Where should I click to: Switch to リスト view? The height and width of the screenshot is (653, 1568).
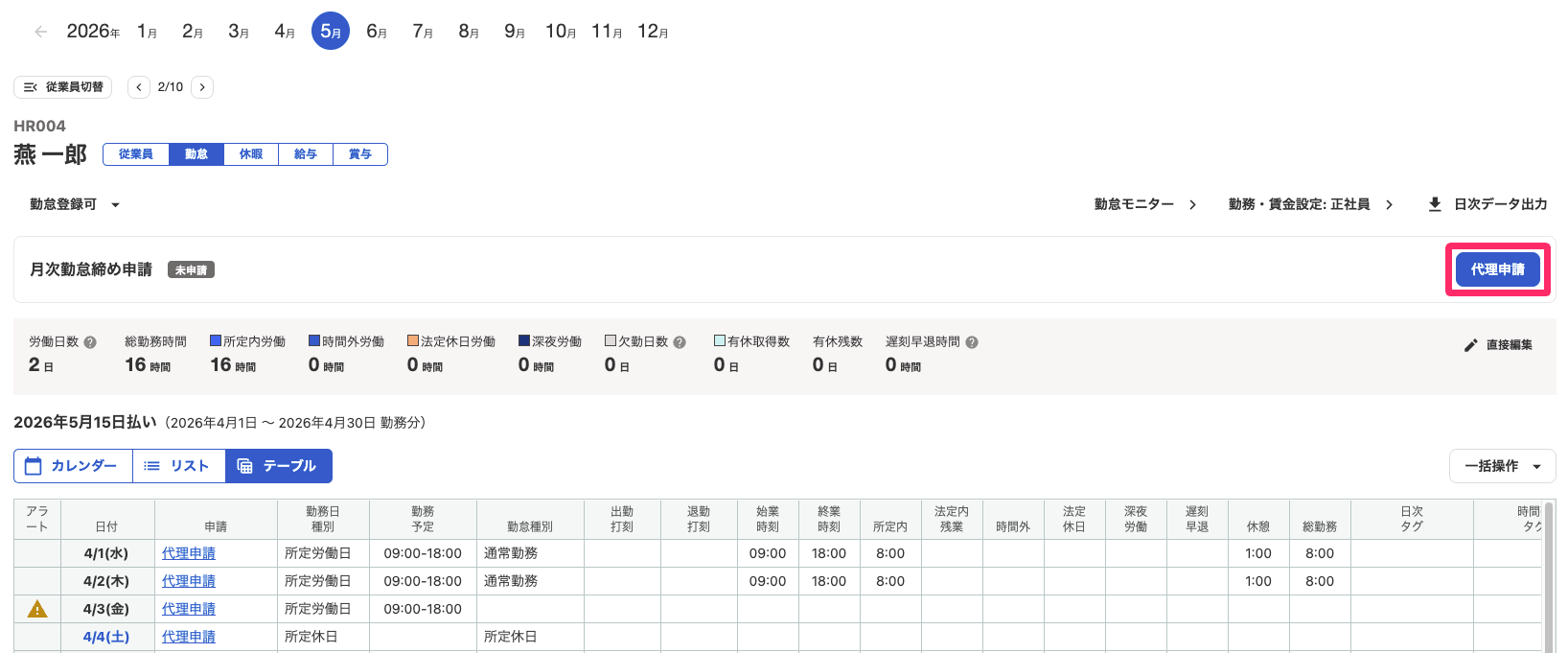(178, 466)
